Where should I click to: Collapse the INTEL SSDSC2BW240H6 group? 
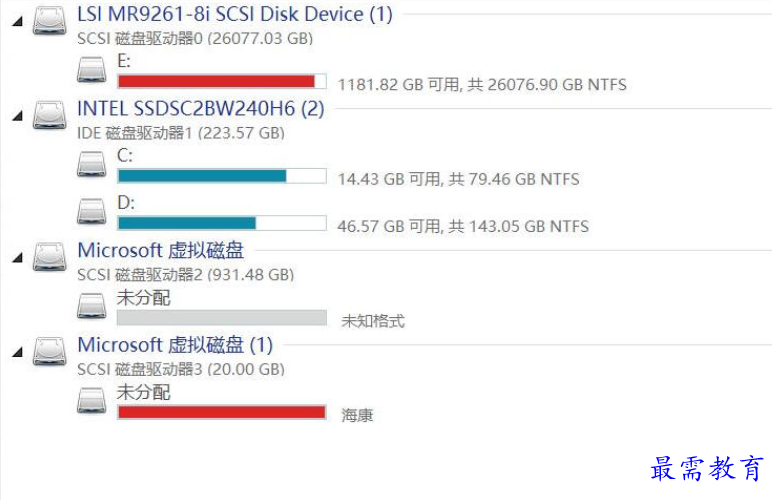[18, 116]
